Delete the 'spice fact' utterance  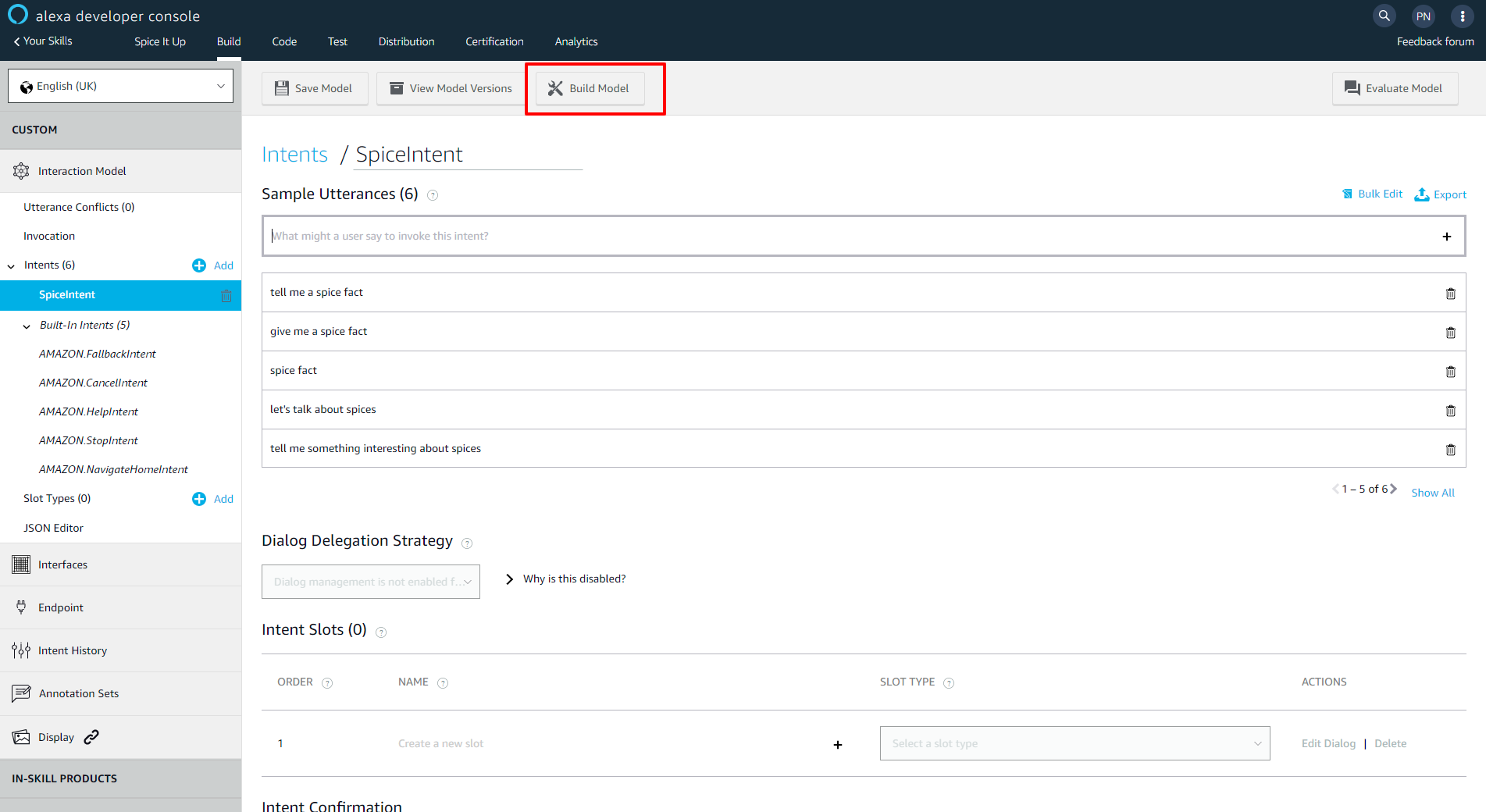[1450, 372]
